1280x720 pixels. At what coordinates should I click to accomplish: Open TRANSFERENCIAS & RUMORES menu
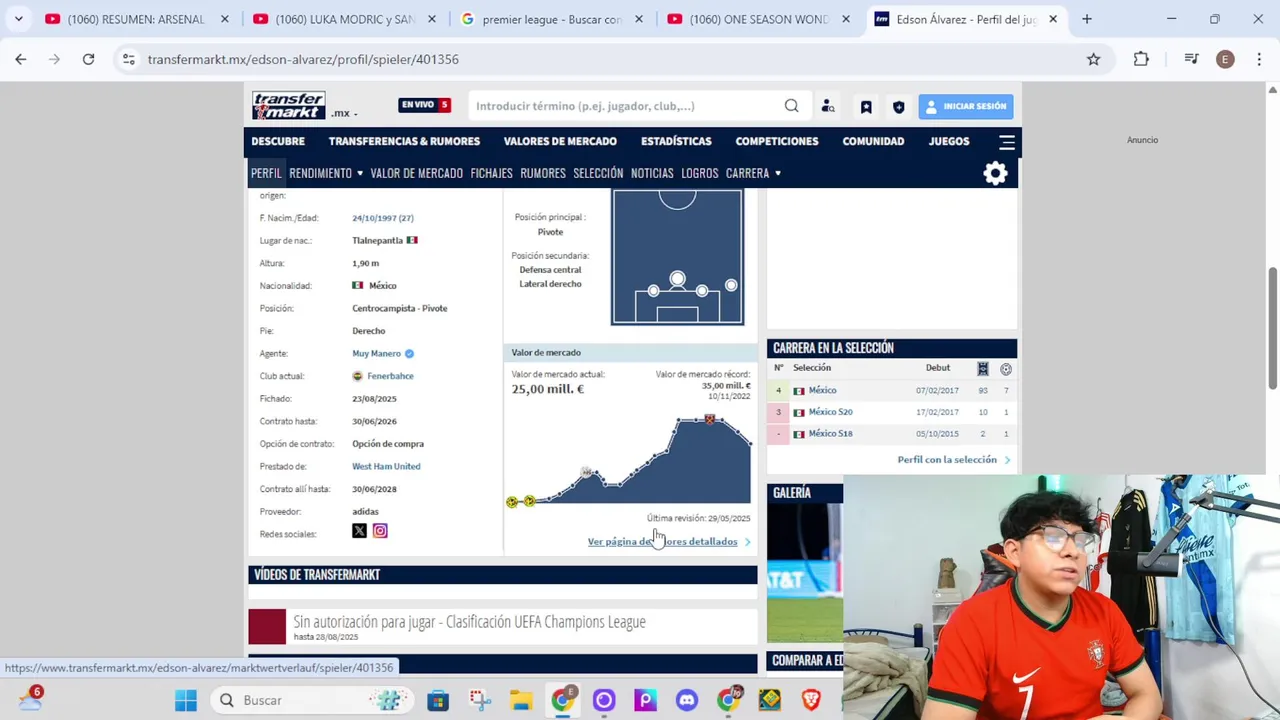(404, 141)
